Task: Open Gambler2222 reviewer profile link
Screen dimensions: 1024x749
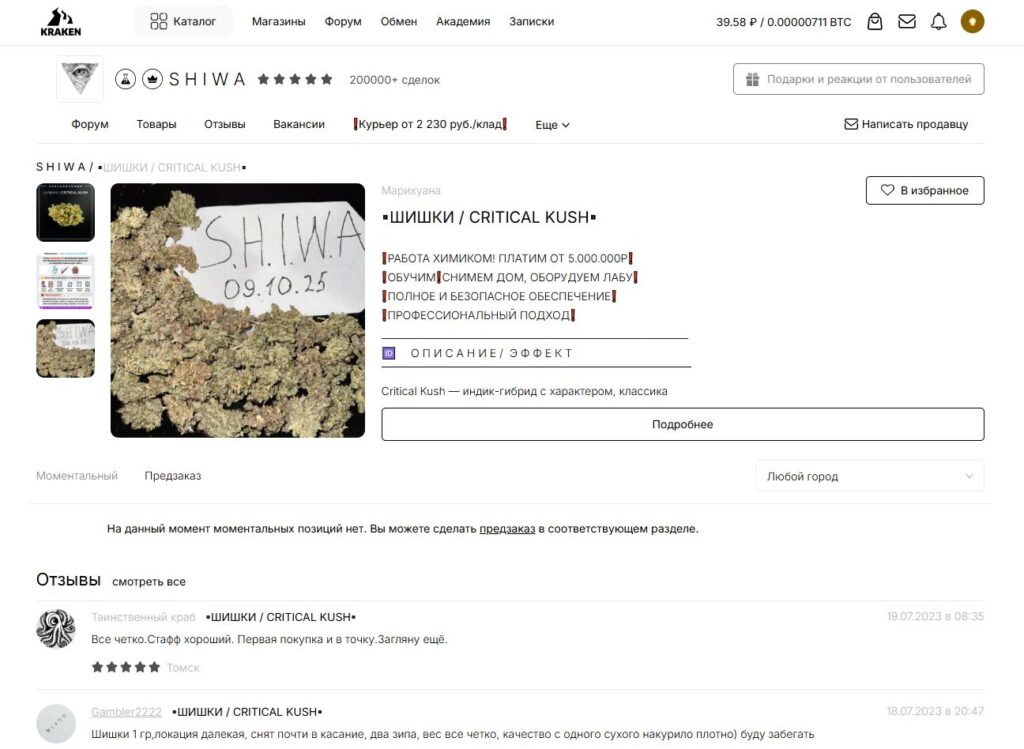Action: point(126,712)
